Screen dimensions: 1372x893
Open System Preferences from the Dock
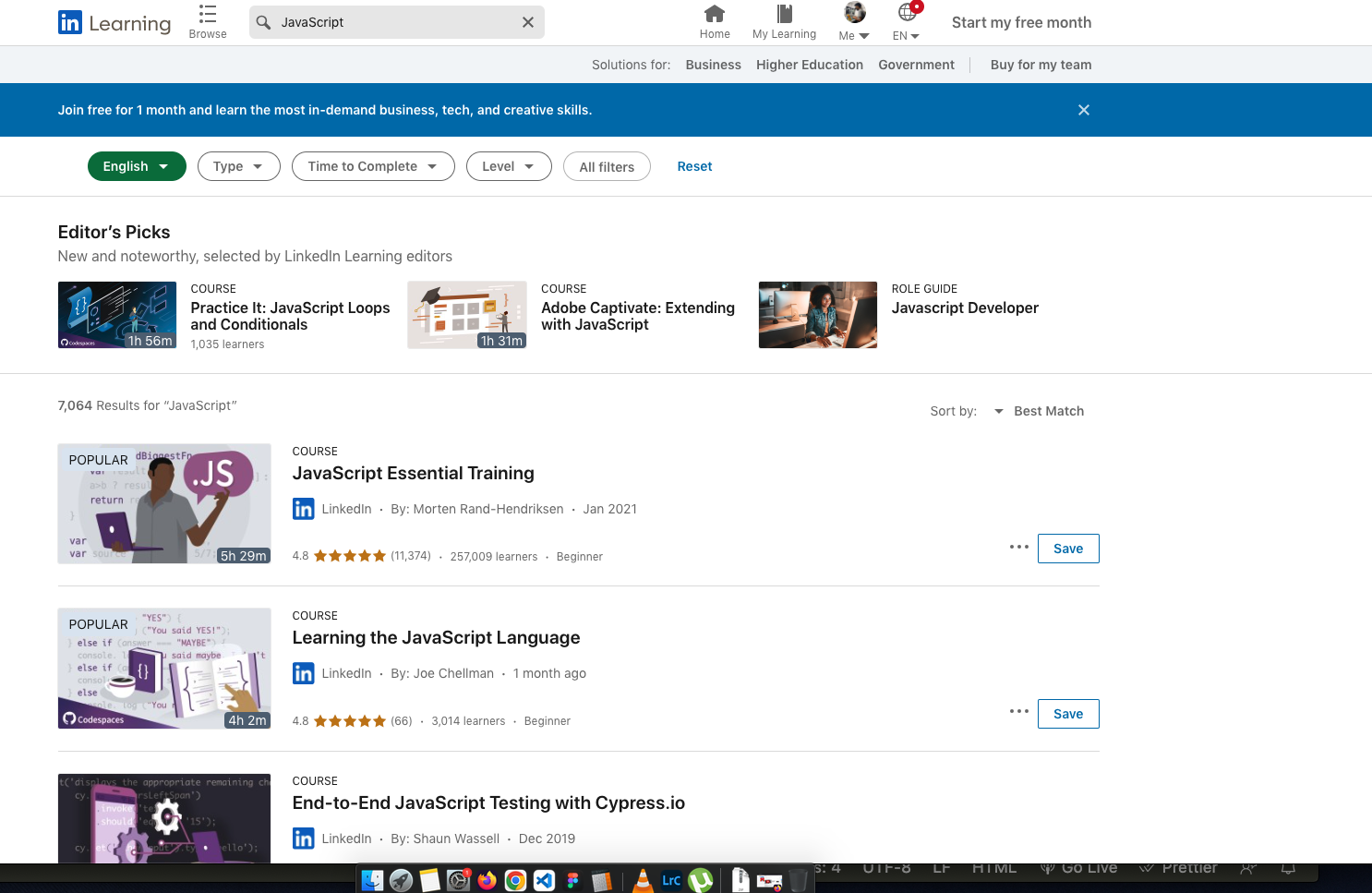[458, 880]
